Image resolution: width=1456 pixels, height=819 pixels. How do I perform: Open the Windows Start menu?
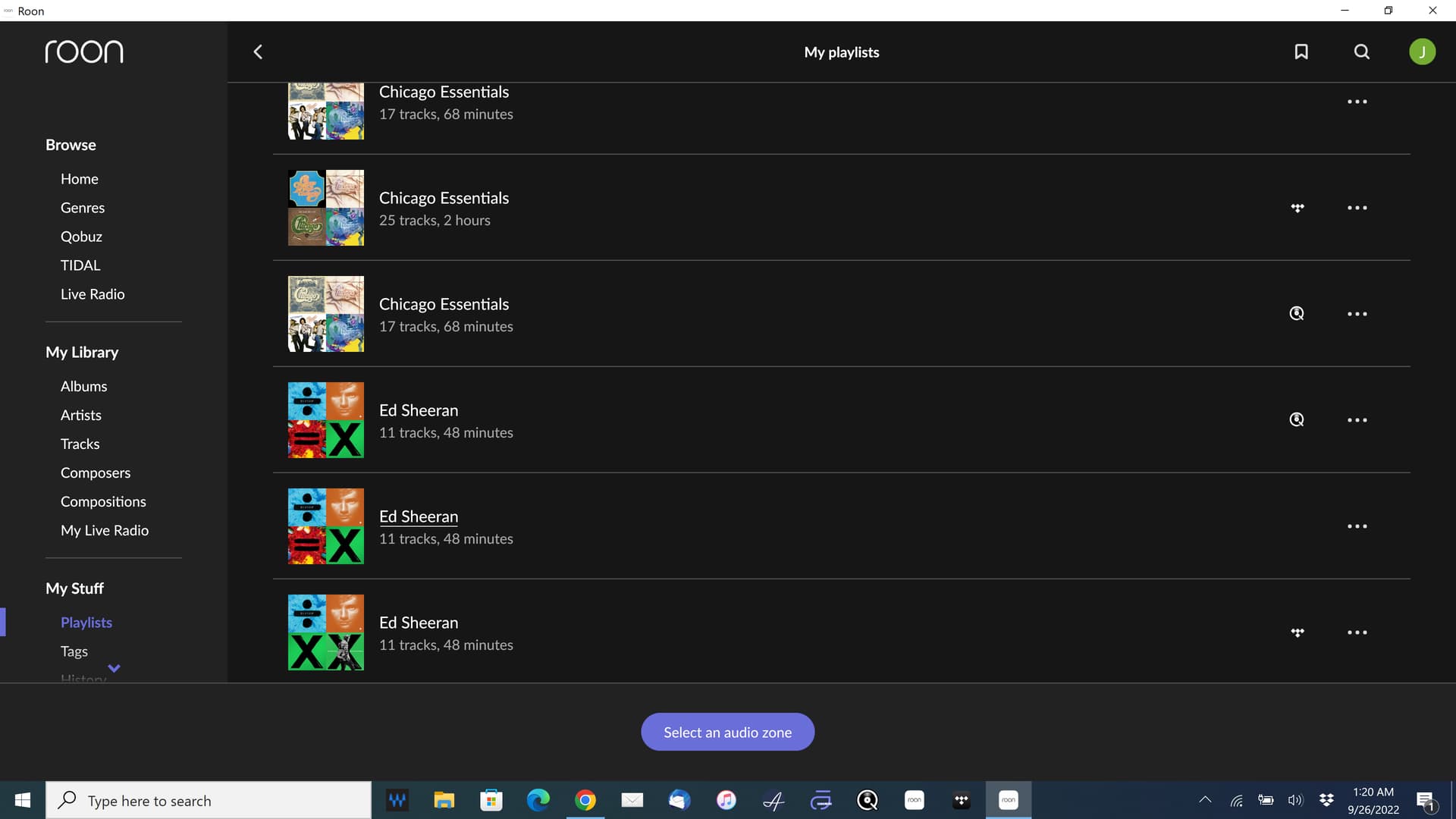tap(23, 800)
